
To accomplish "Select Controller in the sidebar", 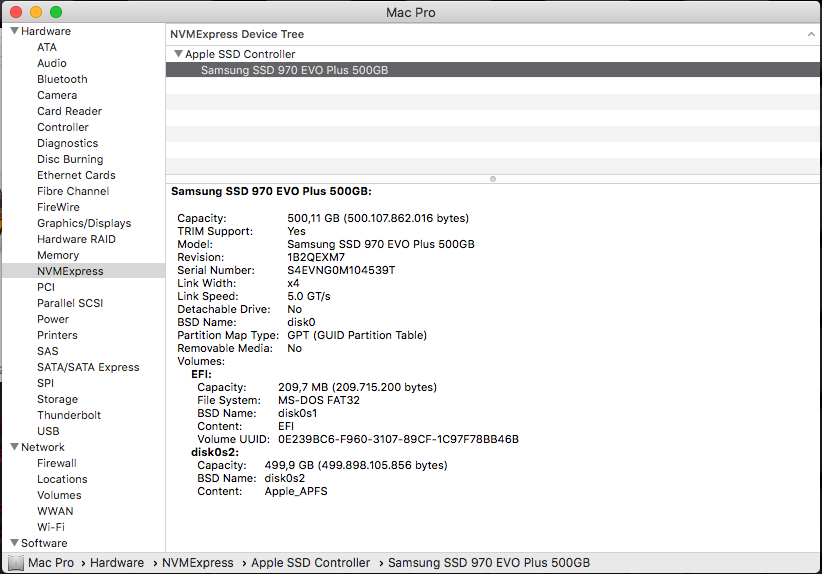I will coord(63,127).
